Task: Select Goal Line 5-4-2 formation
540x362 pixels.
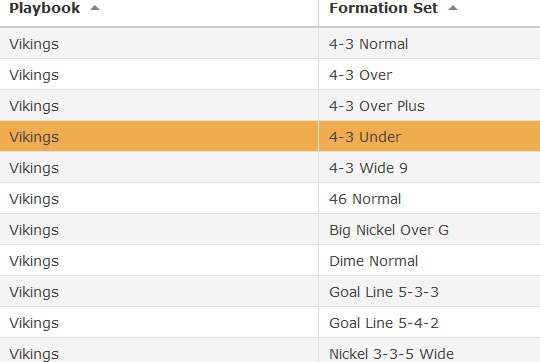Action: [384, 323]
